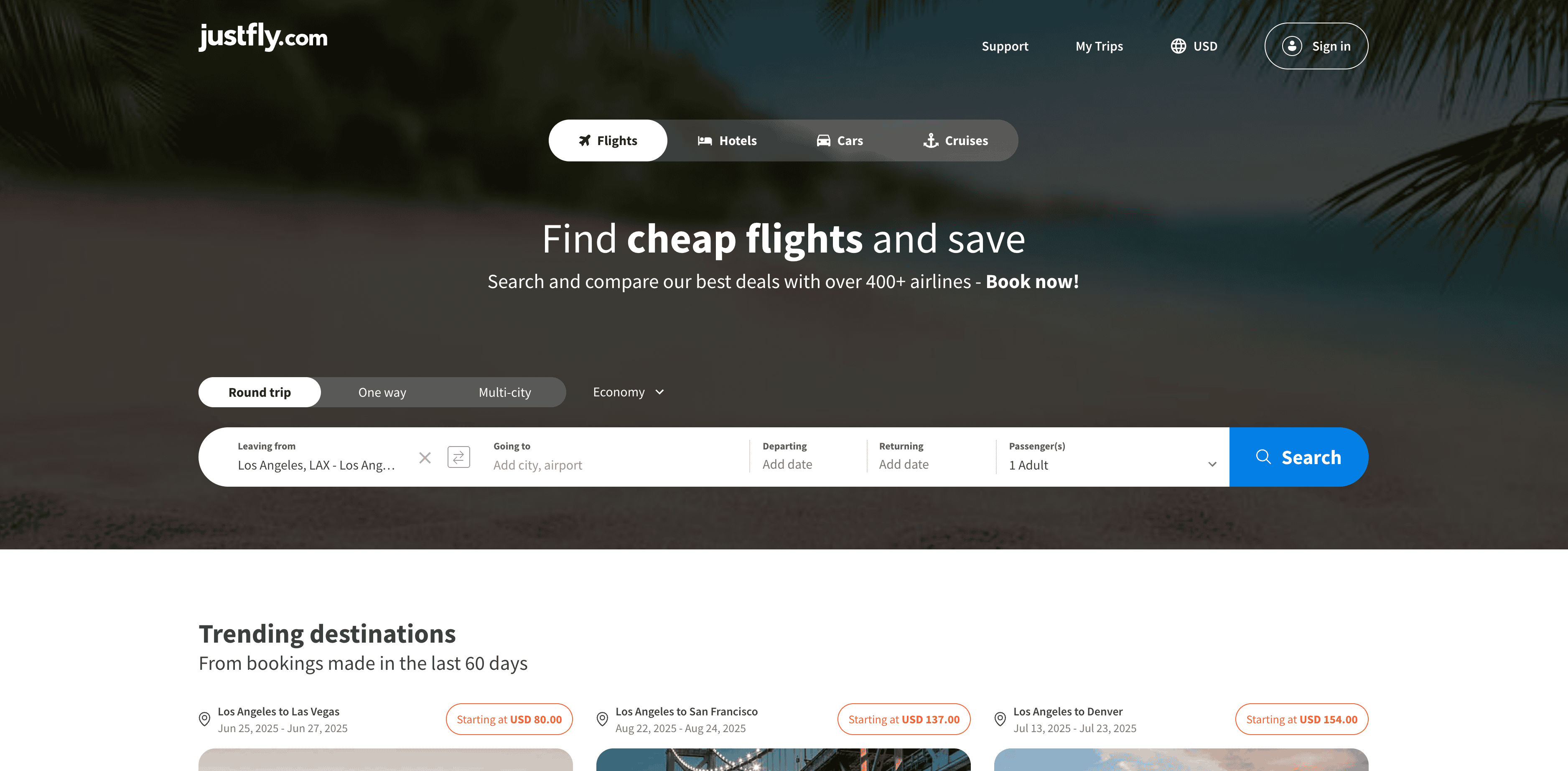
Task: Go to My Trips
Action: point(1099,46)
